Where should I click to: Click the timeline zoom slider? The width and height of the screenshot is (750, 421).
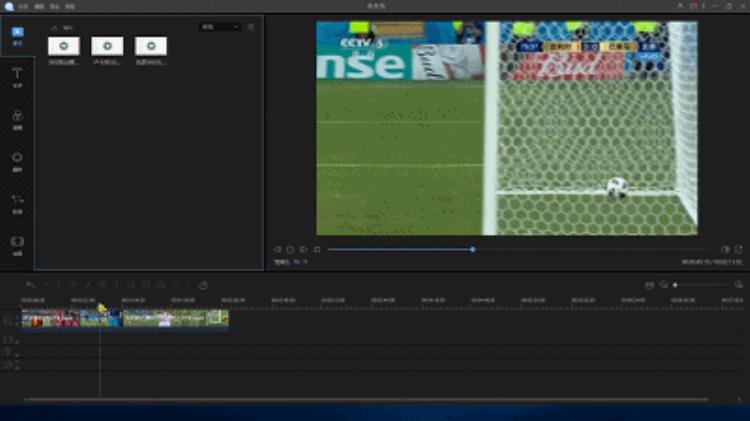700,285
